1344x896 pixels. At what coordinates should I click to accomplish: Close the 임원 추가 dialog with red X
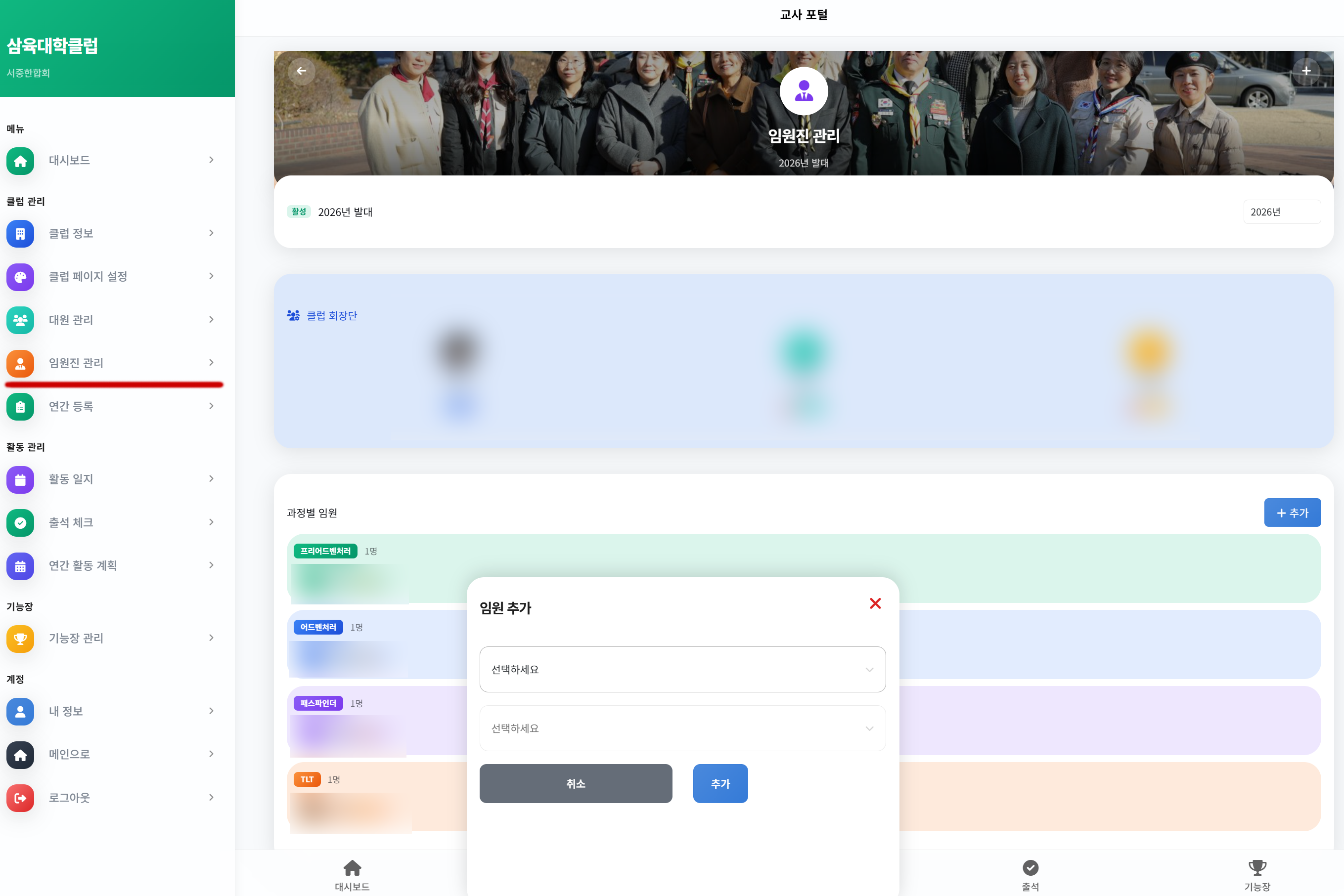[x=875, y=603]
